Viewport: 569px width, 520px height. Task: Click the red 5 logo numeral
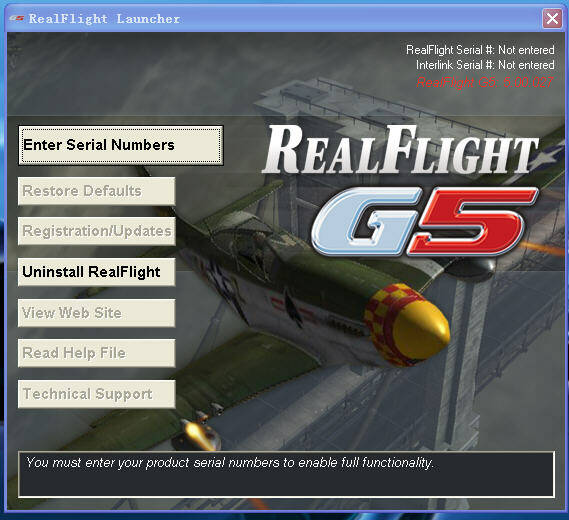(472, 221)
